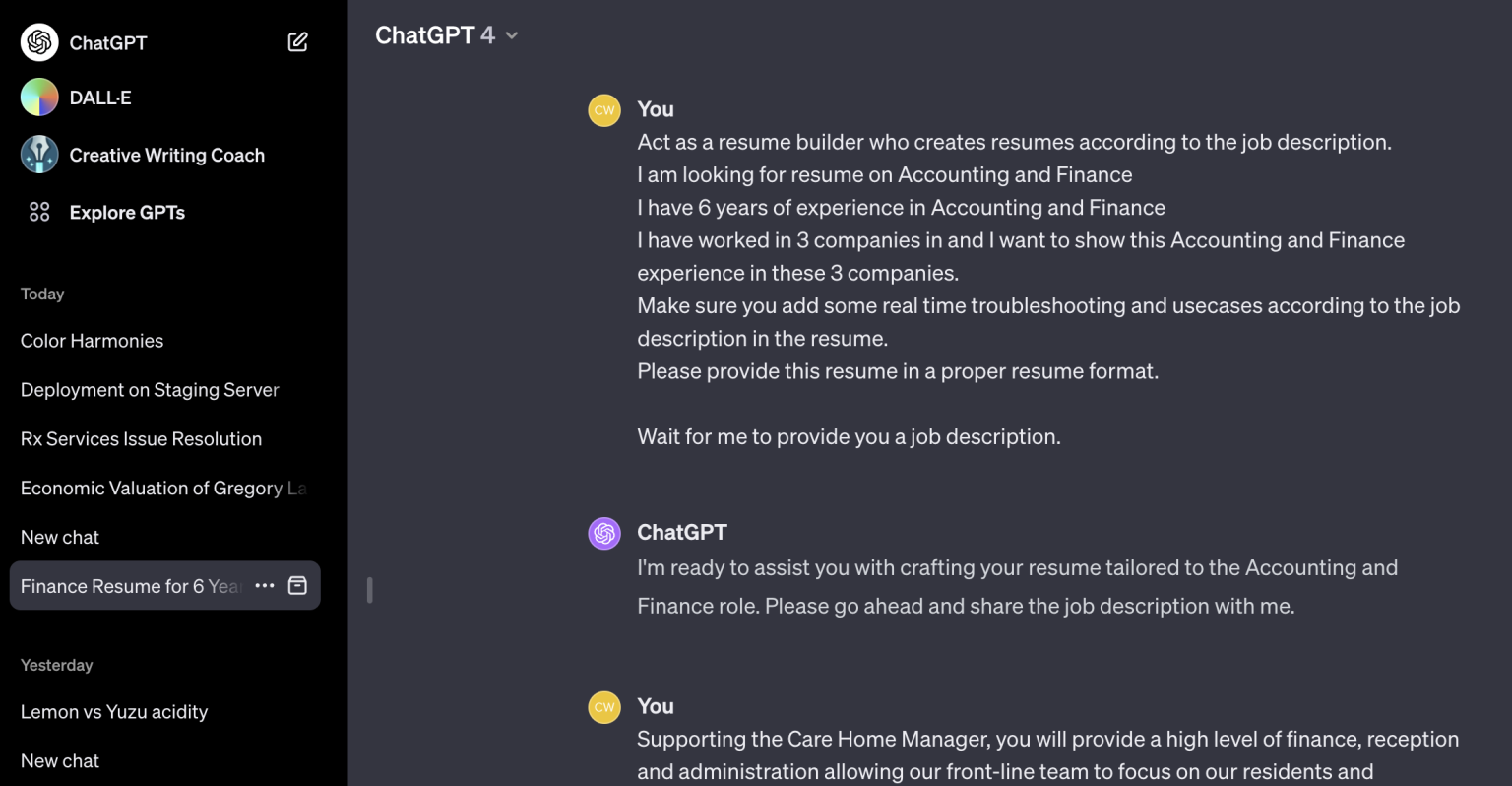1512x786 pixels.
Task: Collapse the Yesterday chat group
Action: 56,665
